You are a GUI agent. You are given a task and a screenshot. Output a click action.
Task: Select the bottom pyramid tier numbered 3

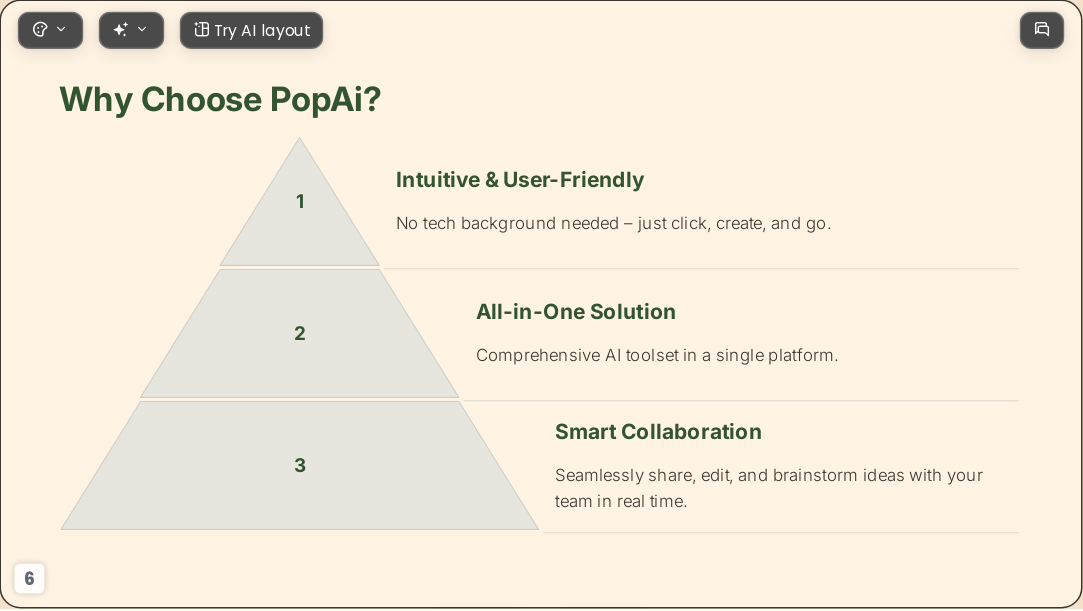pos(300,465)
